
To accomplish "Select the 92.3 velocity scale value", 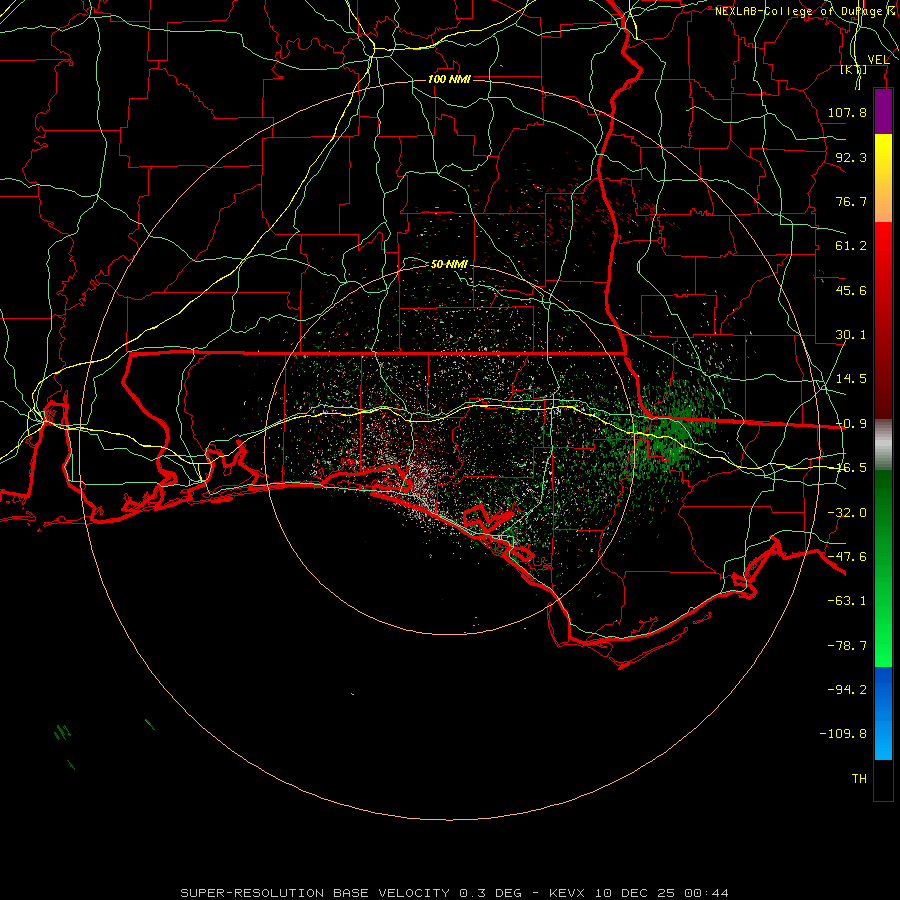I will [x=851, y=157].
